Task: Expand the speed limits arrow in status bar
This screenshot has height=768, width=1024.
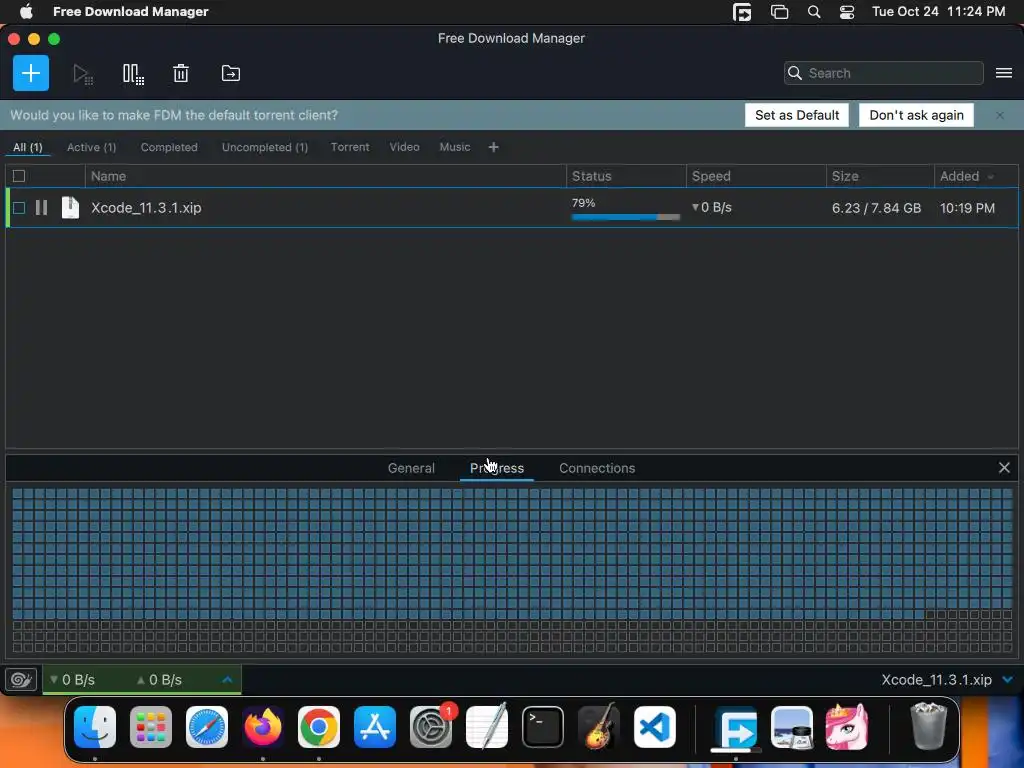Action: coord(227,680)
